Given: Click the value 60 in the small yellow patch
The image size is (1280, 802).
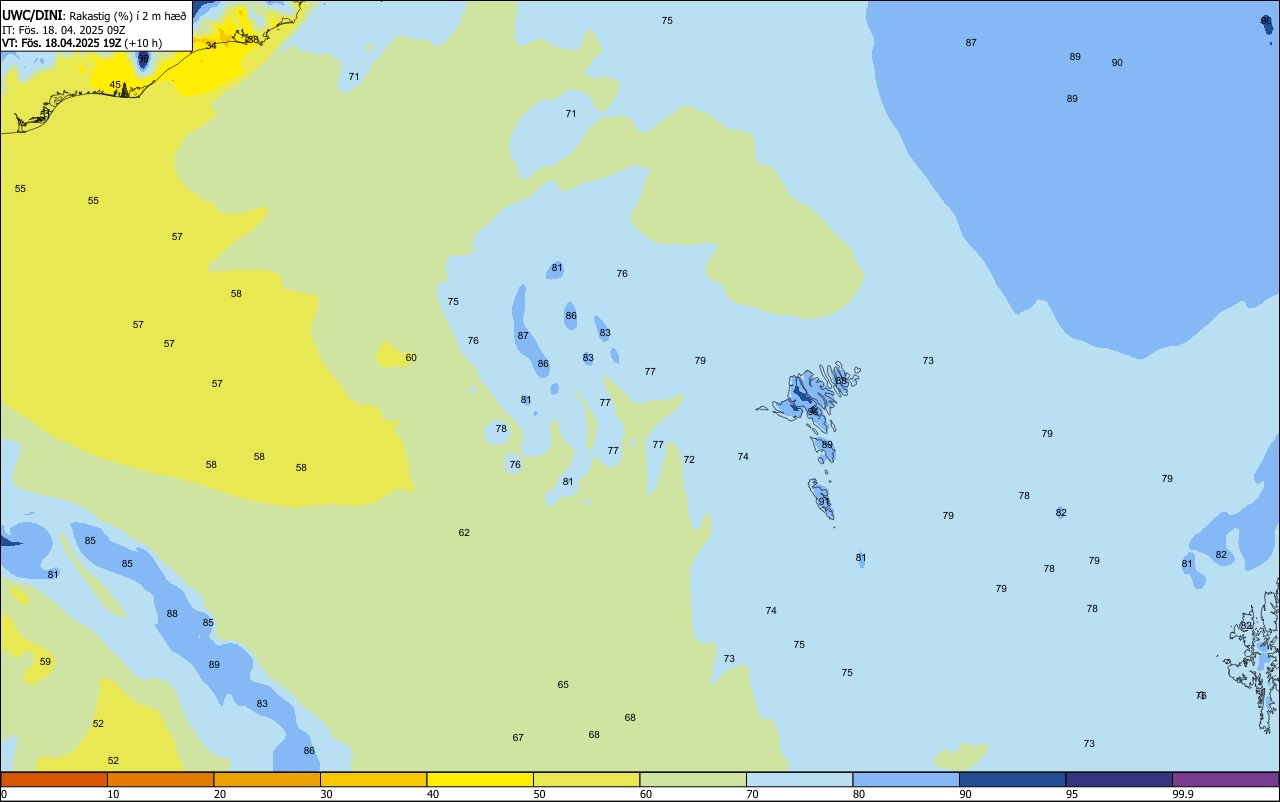Looking at the screenshot, I should coord(411,357).
